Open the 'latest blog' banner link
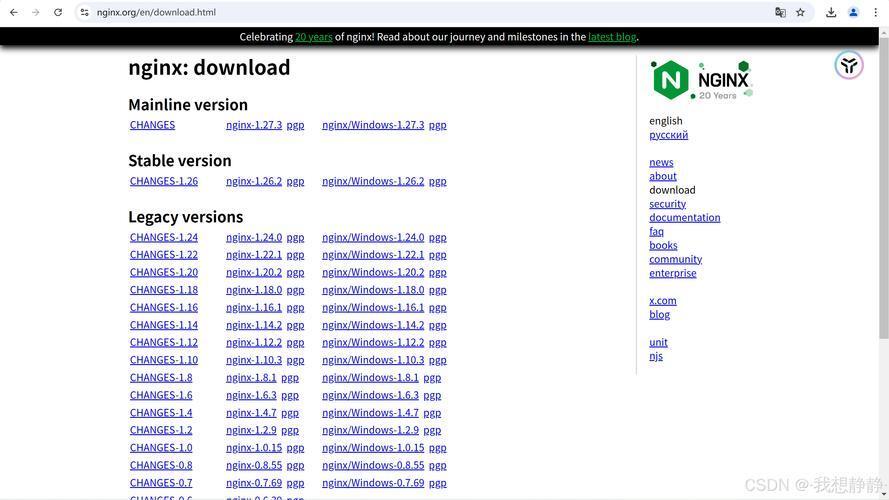889x500 pixels. point(612,37)
